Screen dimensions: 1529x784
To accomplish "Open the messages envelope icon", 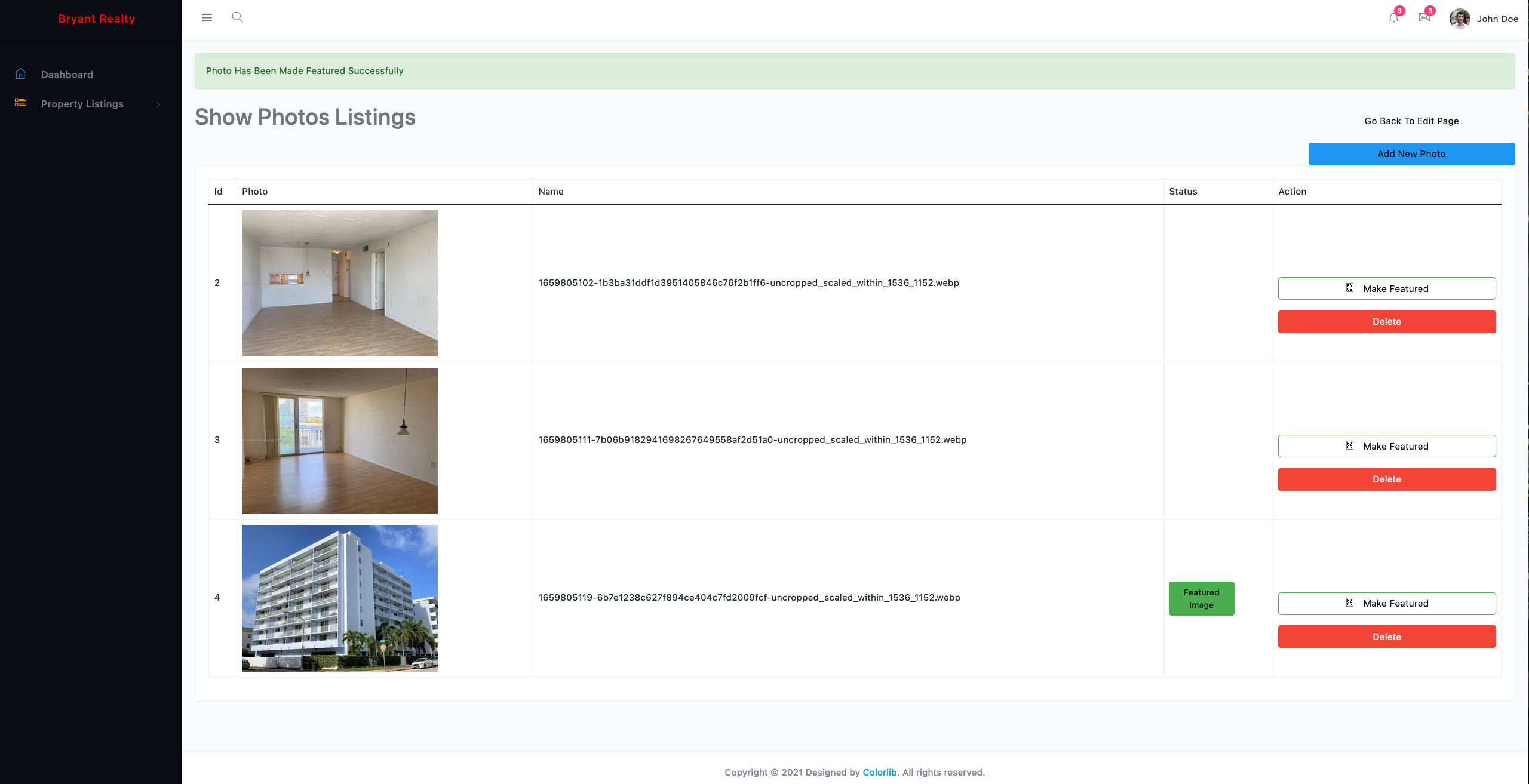I will [x=1424, y=18].
